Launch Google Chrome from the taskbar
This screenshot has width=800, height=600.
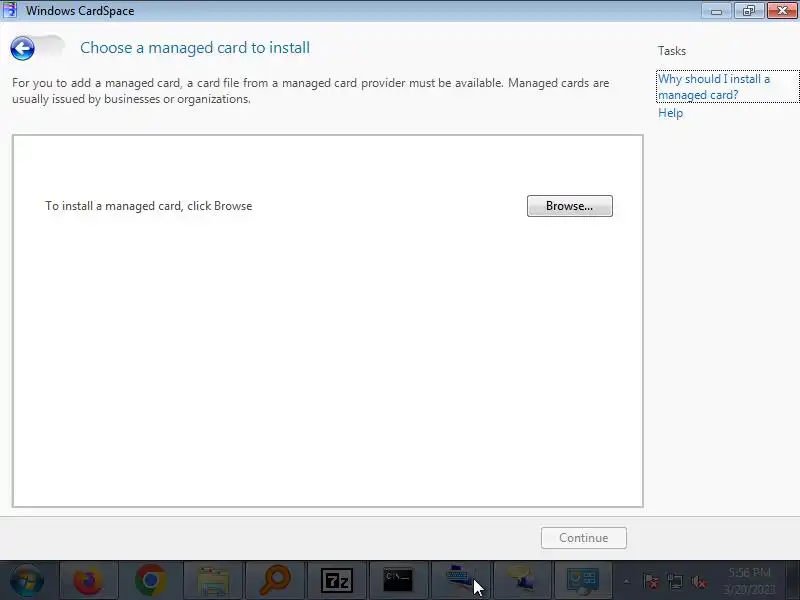pyautogui.click(x=151, y=581)
